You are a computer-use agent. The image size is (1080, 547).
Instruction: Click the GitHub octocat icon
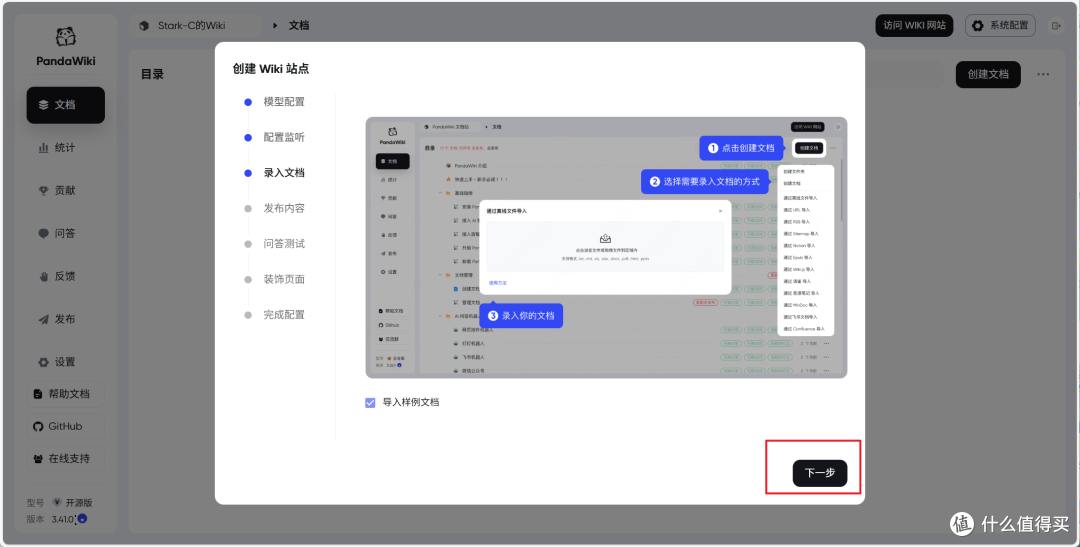38,426
